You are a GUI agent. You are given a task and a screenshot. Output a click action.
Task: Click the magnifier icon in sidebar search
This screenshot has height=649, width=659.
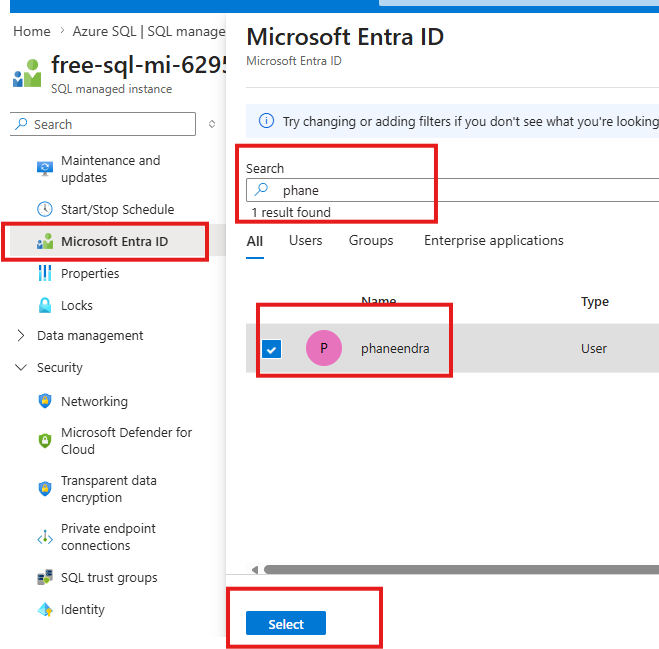coord(21,124)
